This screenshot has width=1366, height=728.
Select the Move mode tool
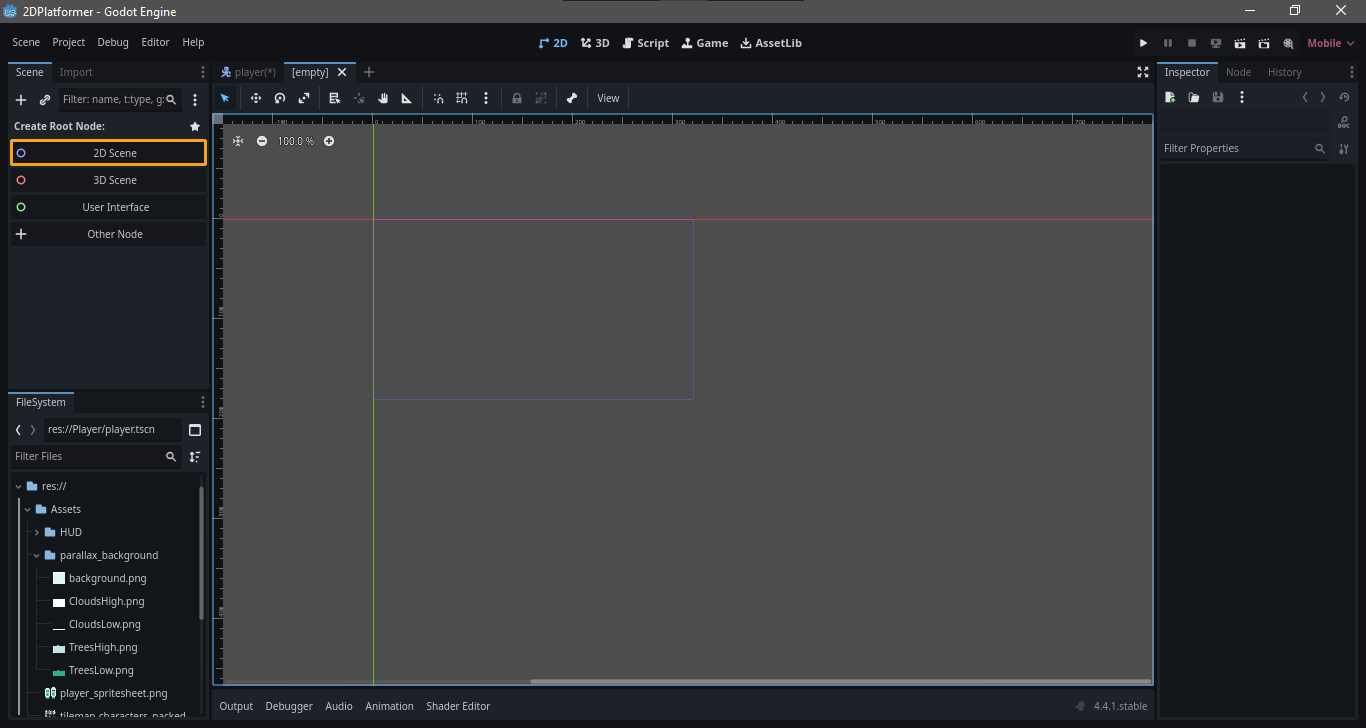tap(256, 98)
